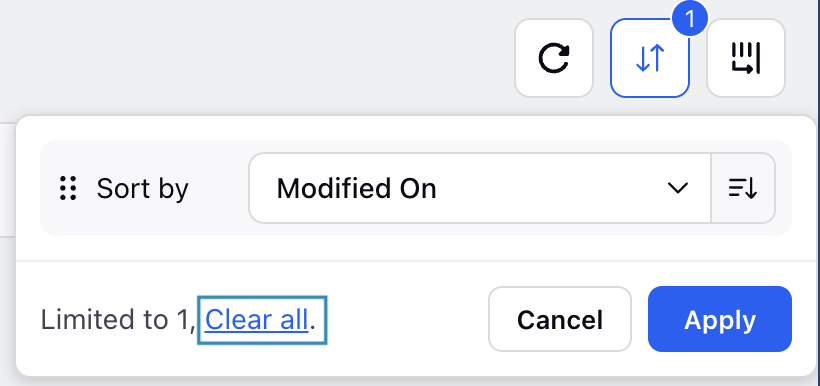
Task: Click the Sort by label
Action: click(x=142, y=189)
